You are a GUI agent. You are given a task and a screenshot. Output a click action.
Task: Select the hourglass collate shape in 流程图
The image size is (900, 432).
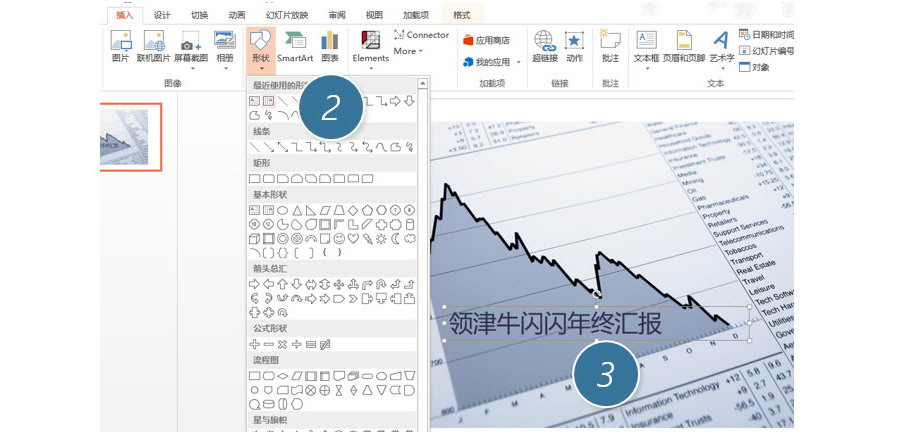click(x=339, y=390)
